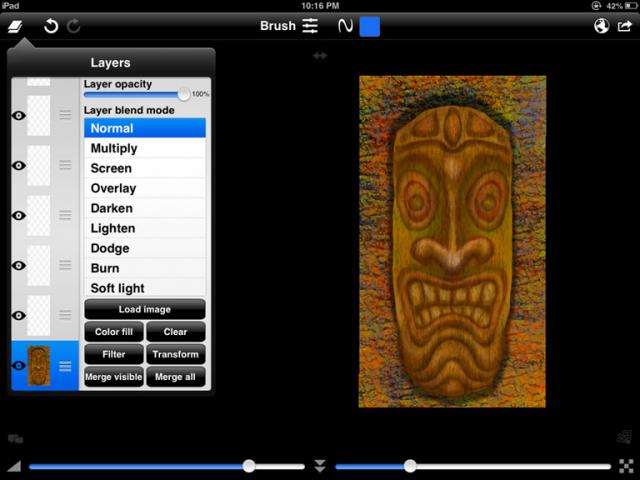
Task: Open brush settings sliders icon
Action: (x=311, y=26)
